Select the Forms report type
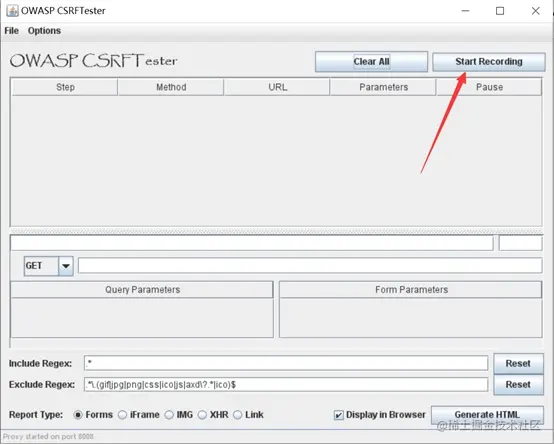Viewport: 554px width, 445px height. coord(93,415)
